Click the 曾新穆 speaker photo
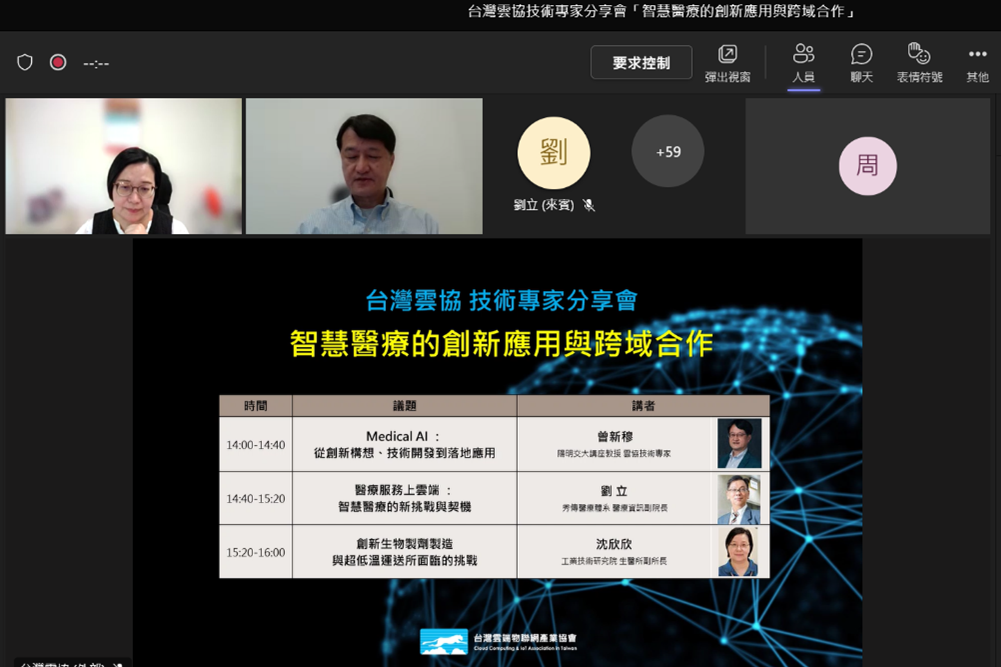1001x667 pixels. pos(739,444)
